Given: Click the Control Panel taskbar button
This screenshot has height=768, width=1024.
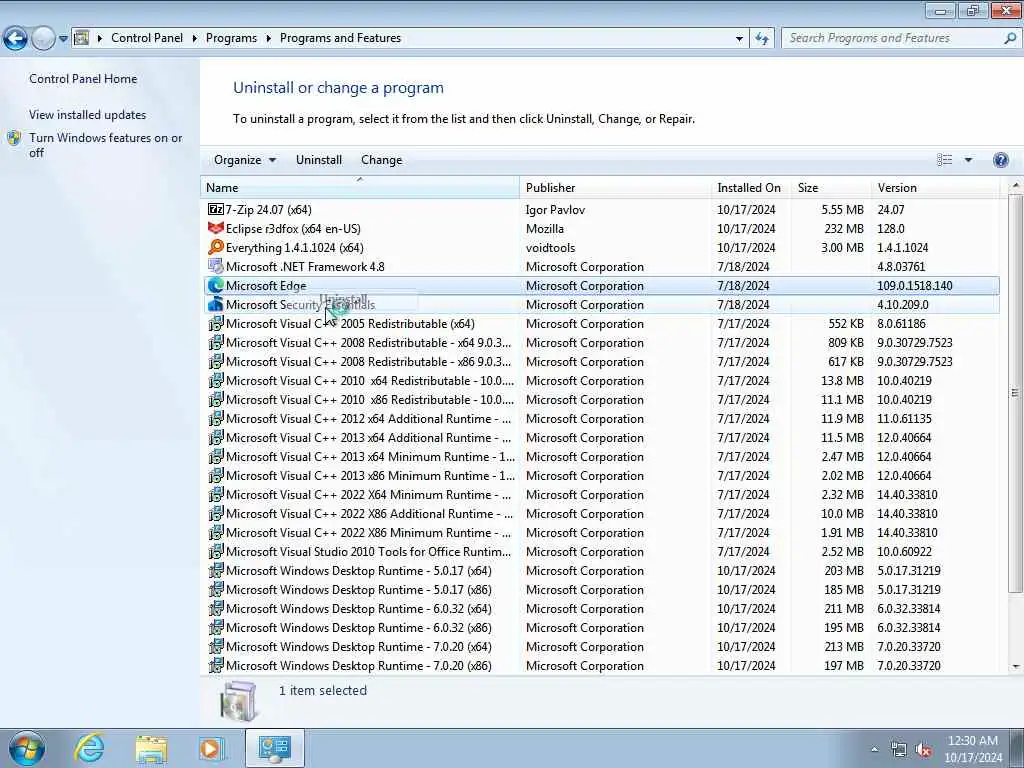Looking at the screenshot, I should click(274, 748).
